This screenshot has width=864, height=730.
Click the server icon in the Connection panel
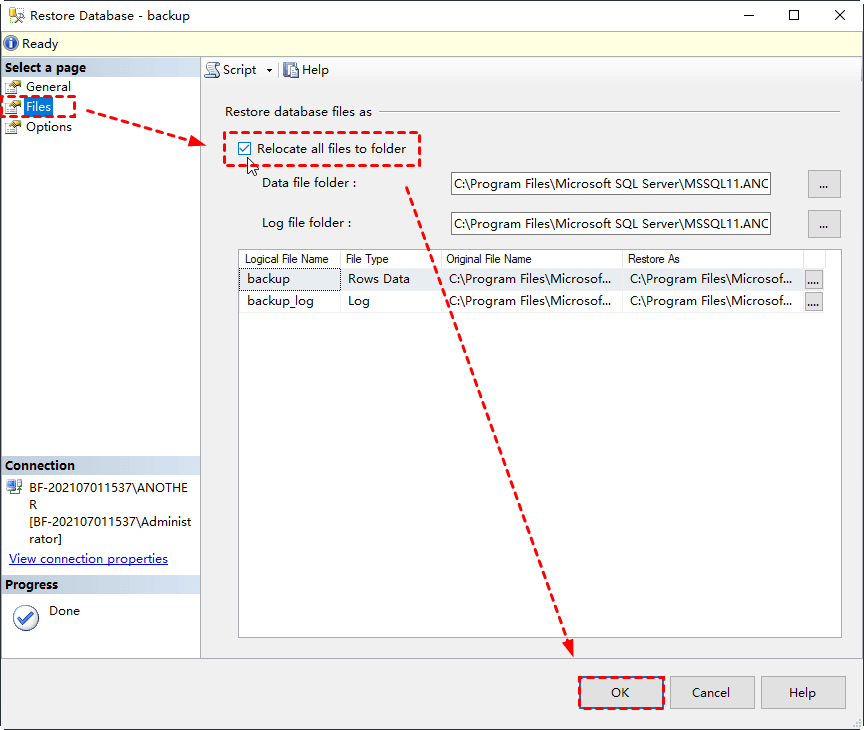12,488
